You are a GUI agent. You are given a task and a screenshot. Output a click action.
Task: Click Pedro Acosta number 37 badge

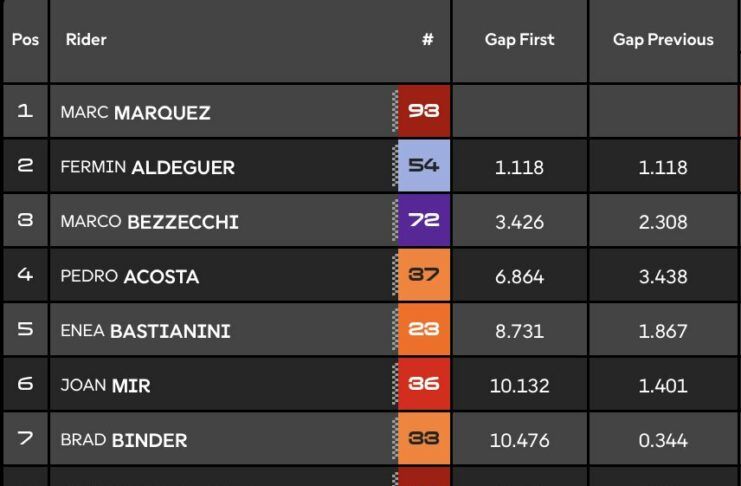coord(424,276)
